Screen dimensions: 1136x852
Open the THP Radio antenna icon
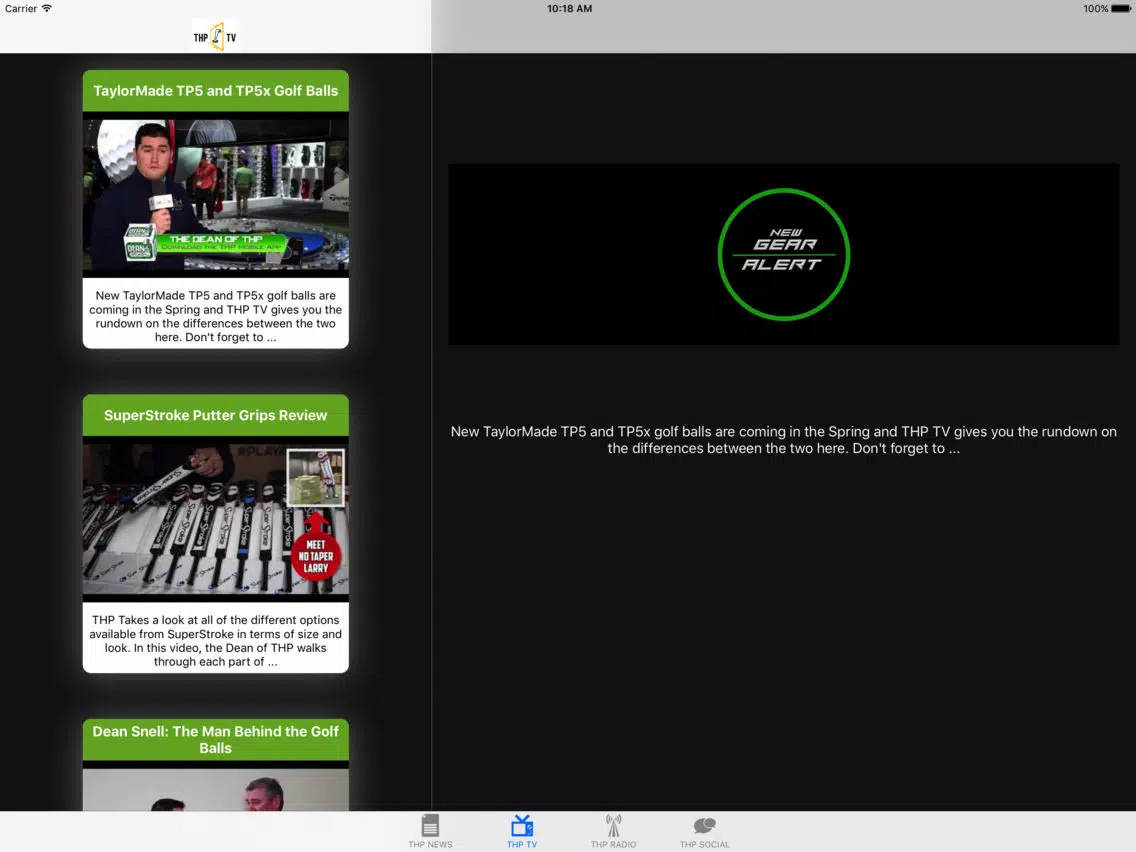pyautogui.click(x=613, y=826)
